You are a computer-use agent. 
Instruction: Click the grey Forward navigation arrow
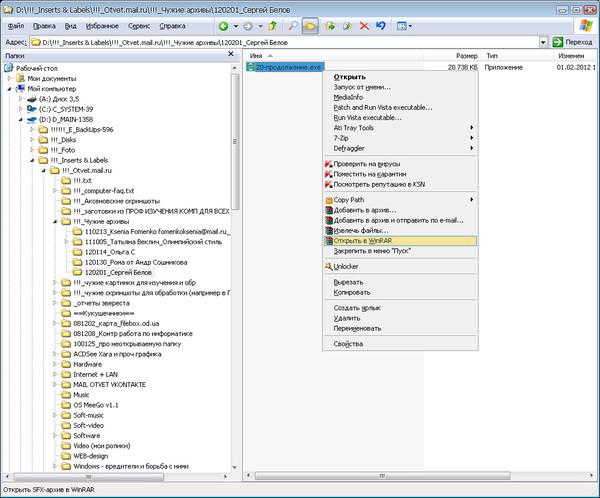click(248, 26)
